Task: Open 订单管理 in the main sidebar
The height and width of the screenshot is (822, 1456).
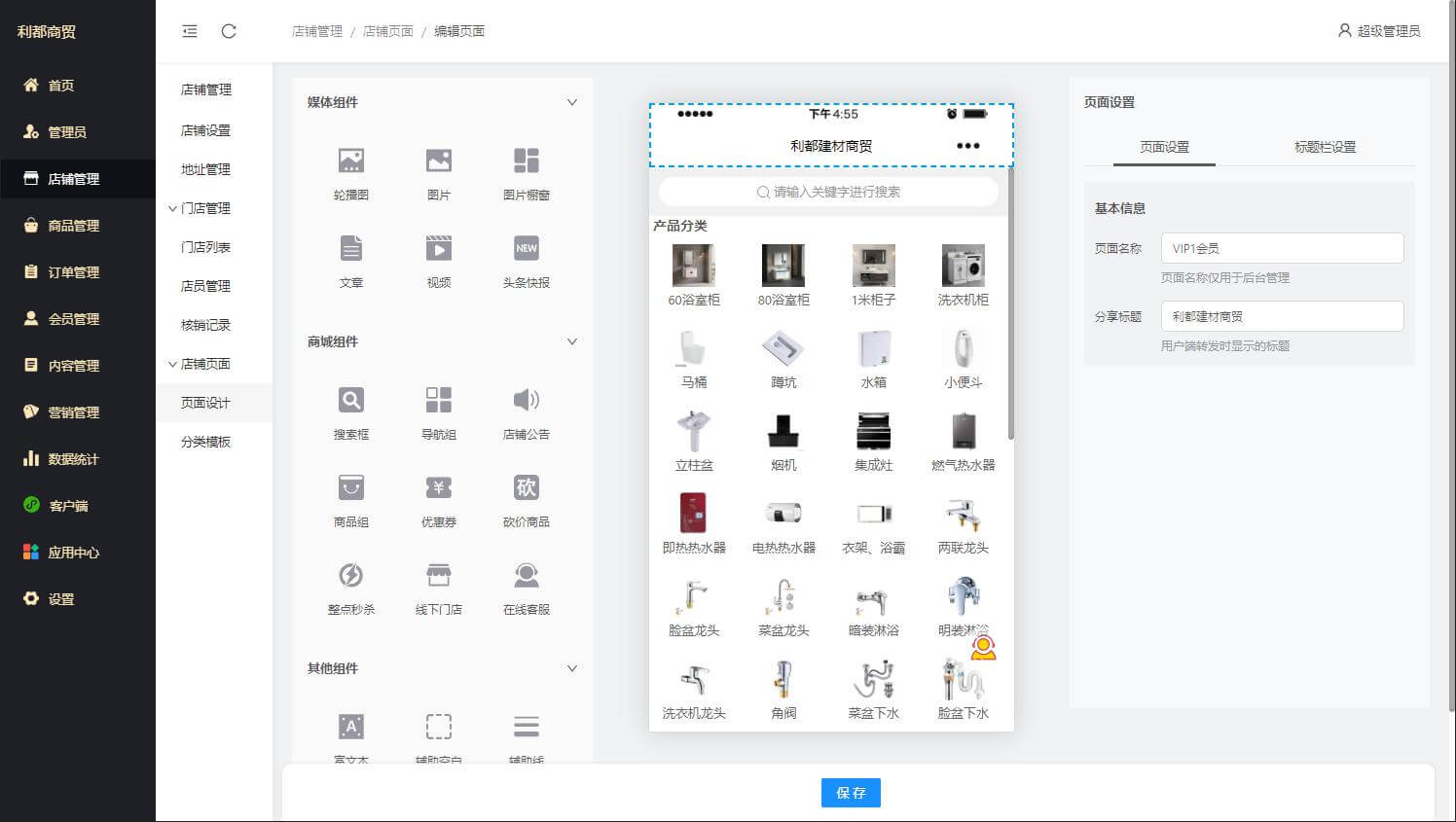Action: [78, 272]
